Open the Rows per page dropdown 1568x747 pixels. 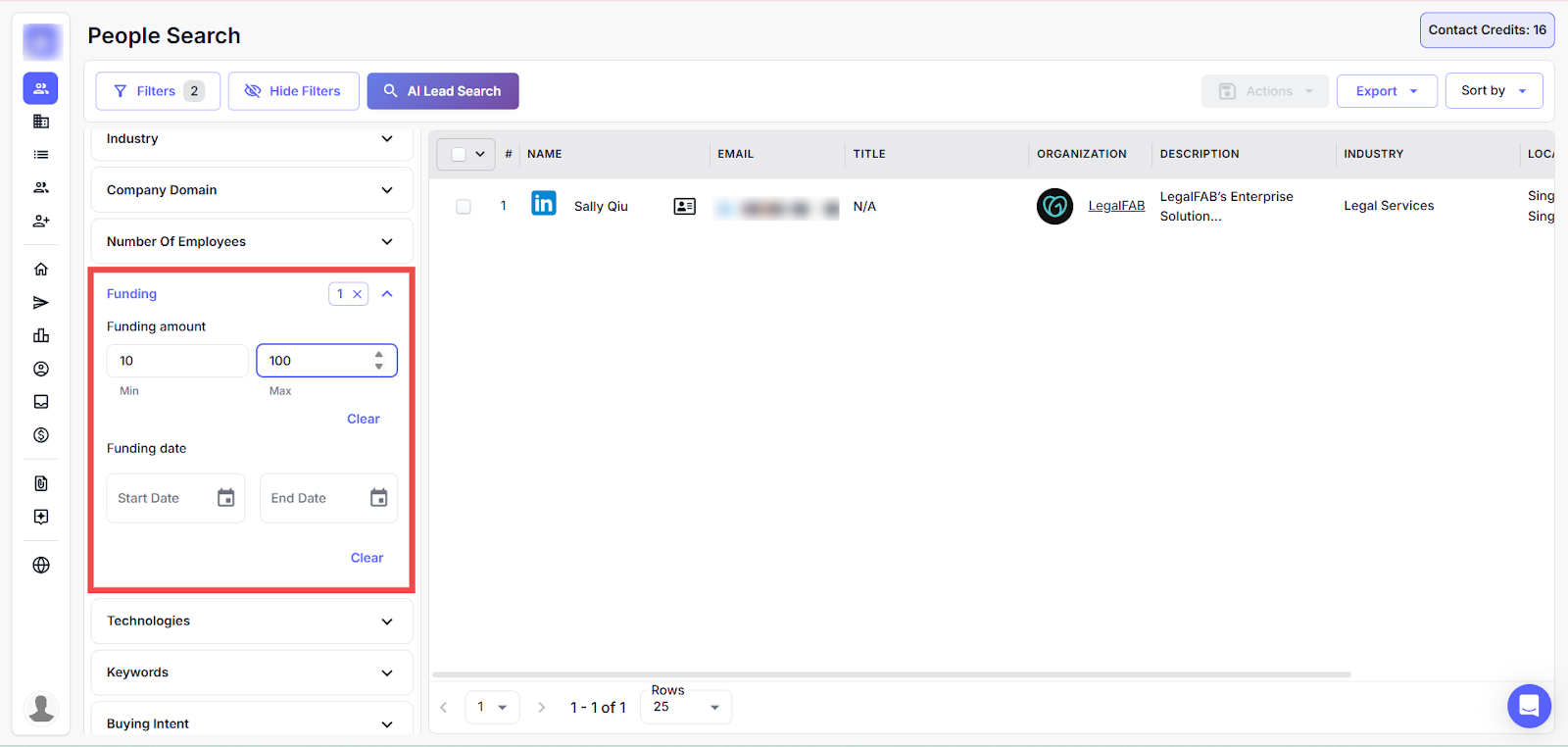686,707
